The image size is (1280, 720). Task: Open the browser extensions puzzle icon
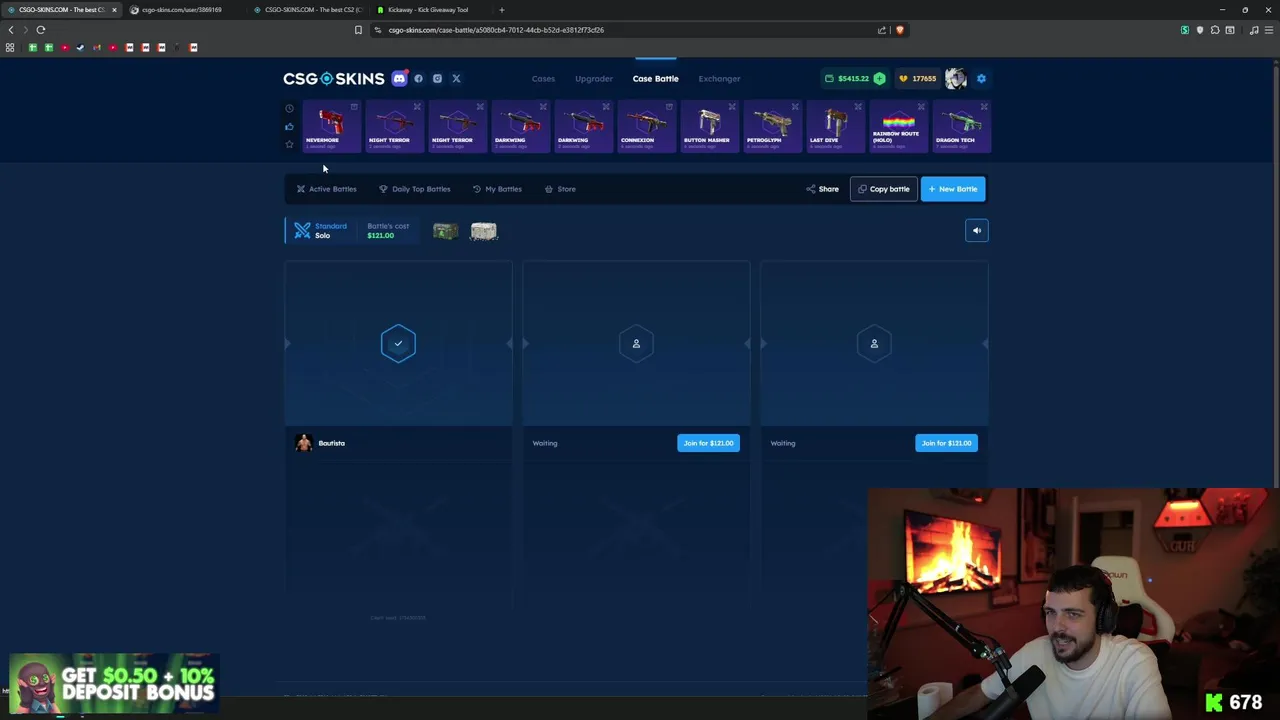click(1215, 30)
